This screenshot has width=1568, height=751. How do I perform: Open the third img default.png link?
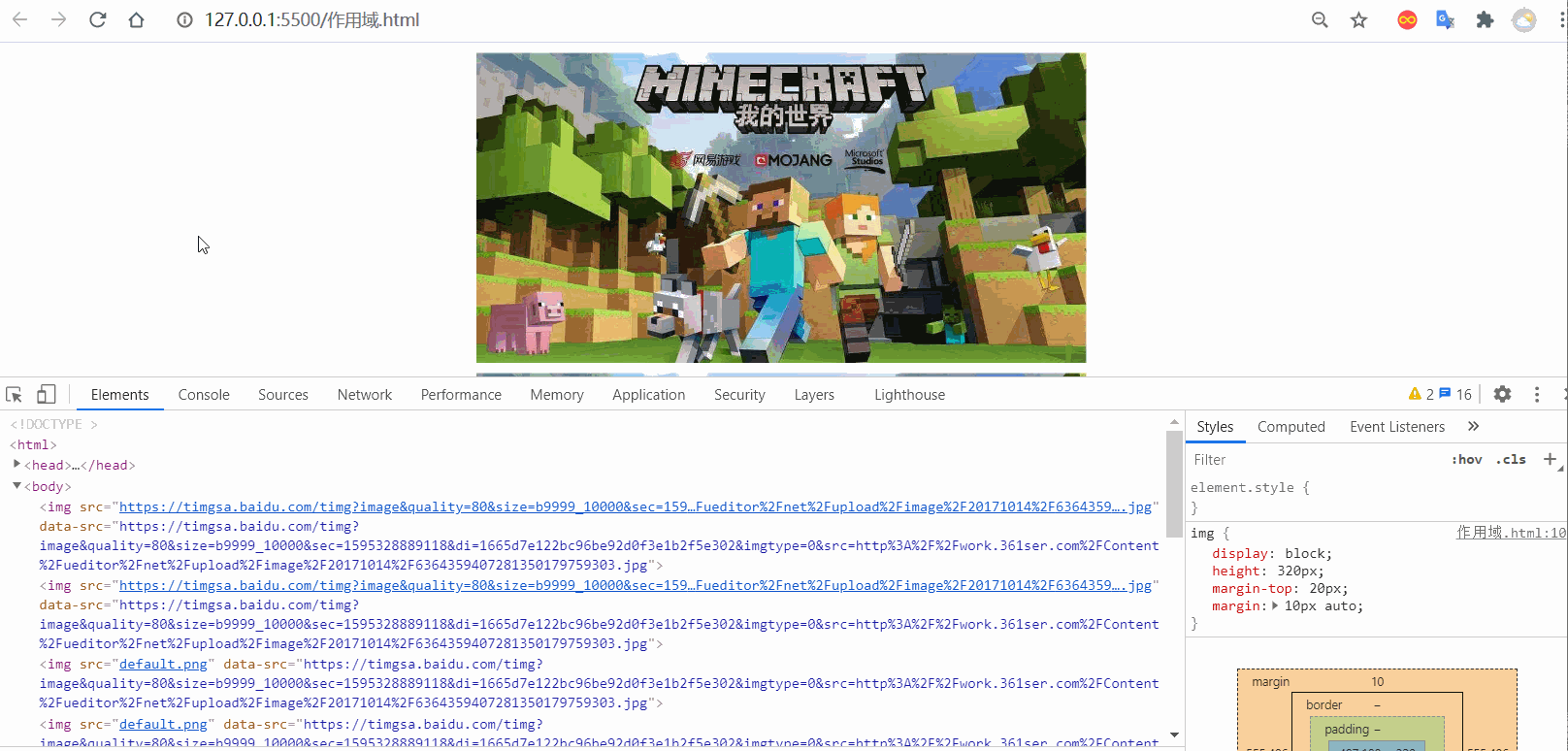click(x=163, y=665)
